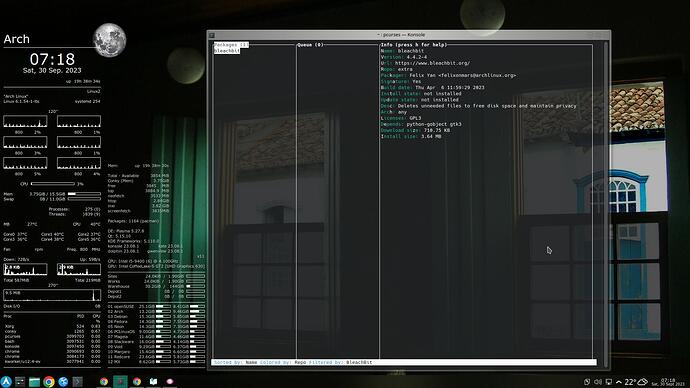Image resolution: width=690 pixels, height=388 pixels.
Task: Click the pcurses row in Conky process list
Action: (x=52, y=337)
